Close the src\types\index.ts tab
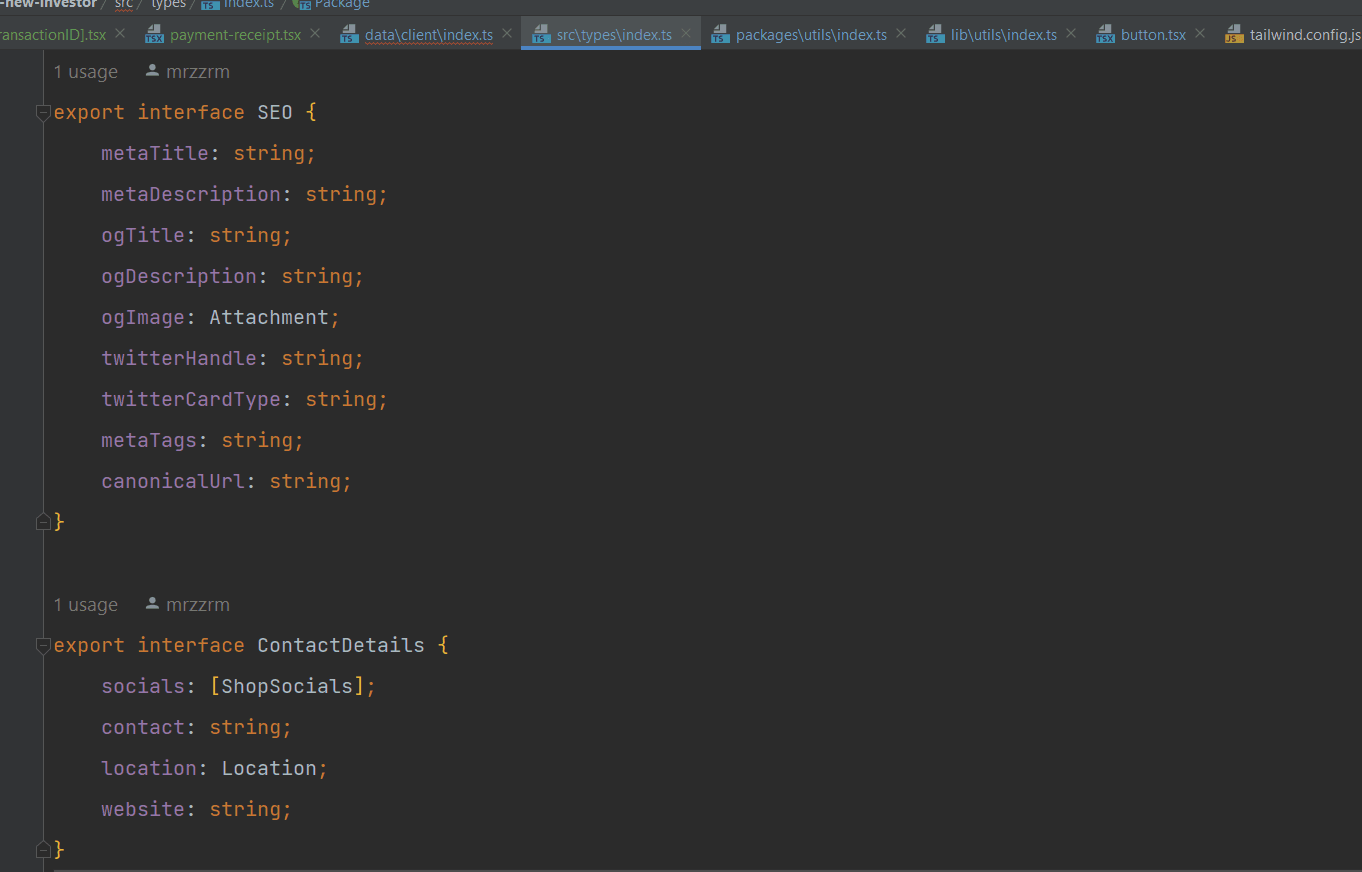The height and width of the screenshot is (872, 1362). [686, 33]
